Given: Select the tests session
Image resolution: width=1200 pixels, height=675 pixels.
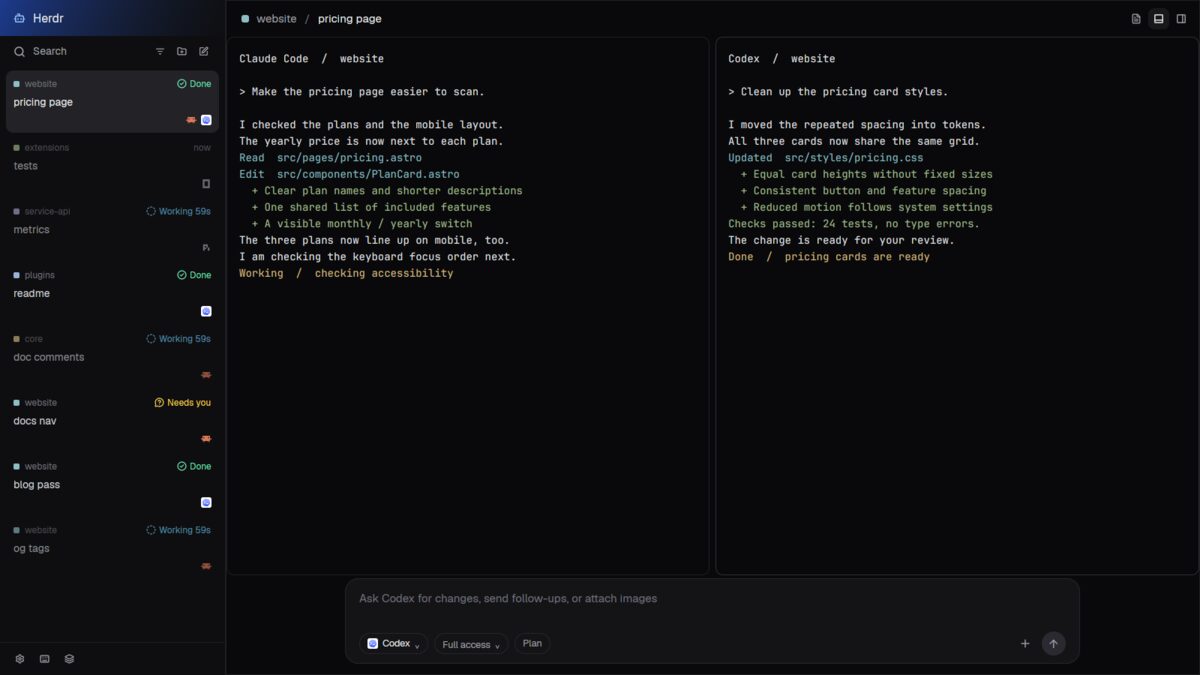Looking at the screenshot, I should [x=112, y=166].
